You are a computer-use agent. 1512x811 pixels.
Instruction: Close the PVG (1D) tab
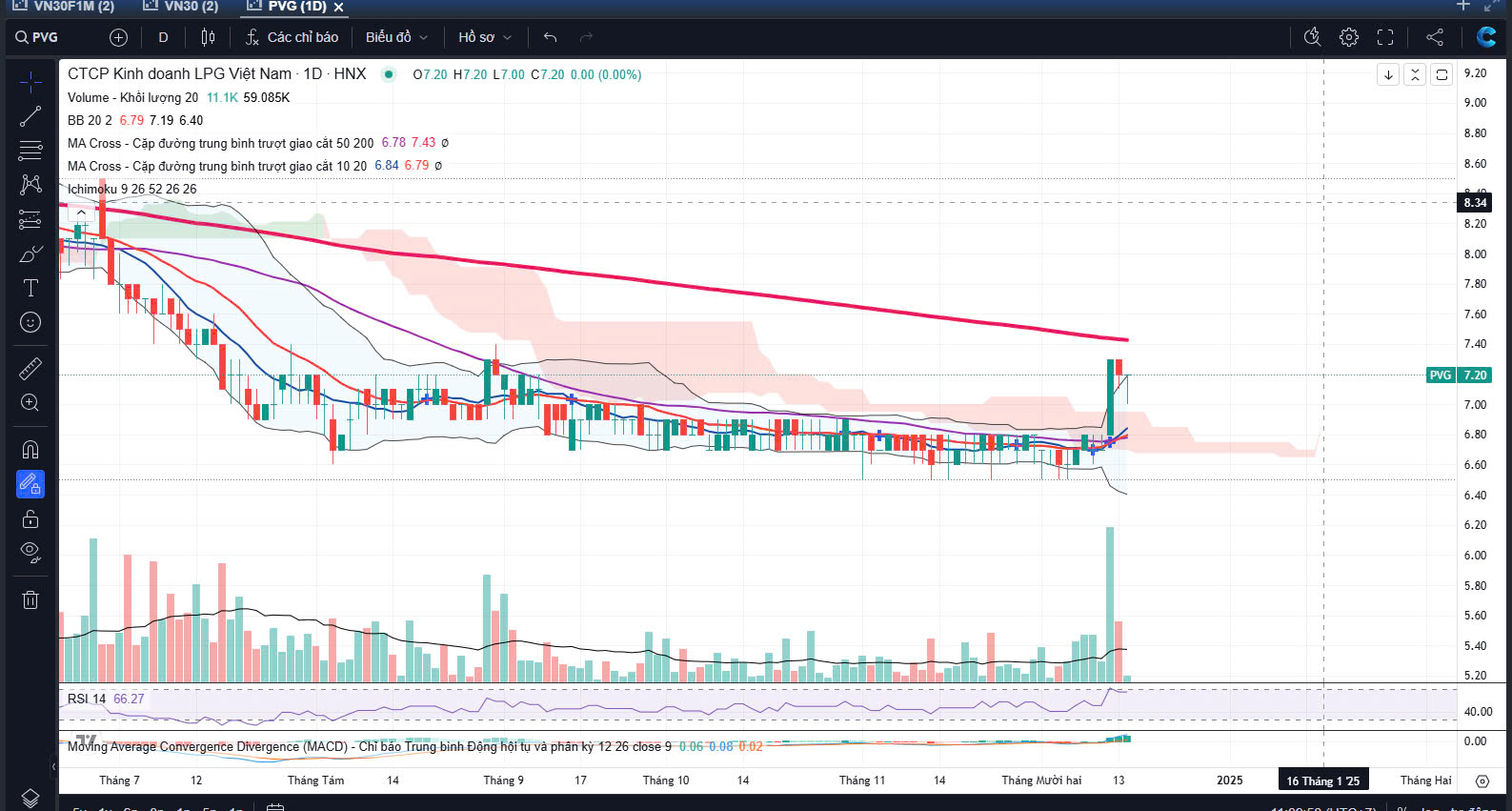click(338, 7)
